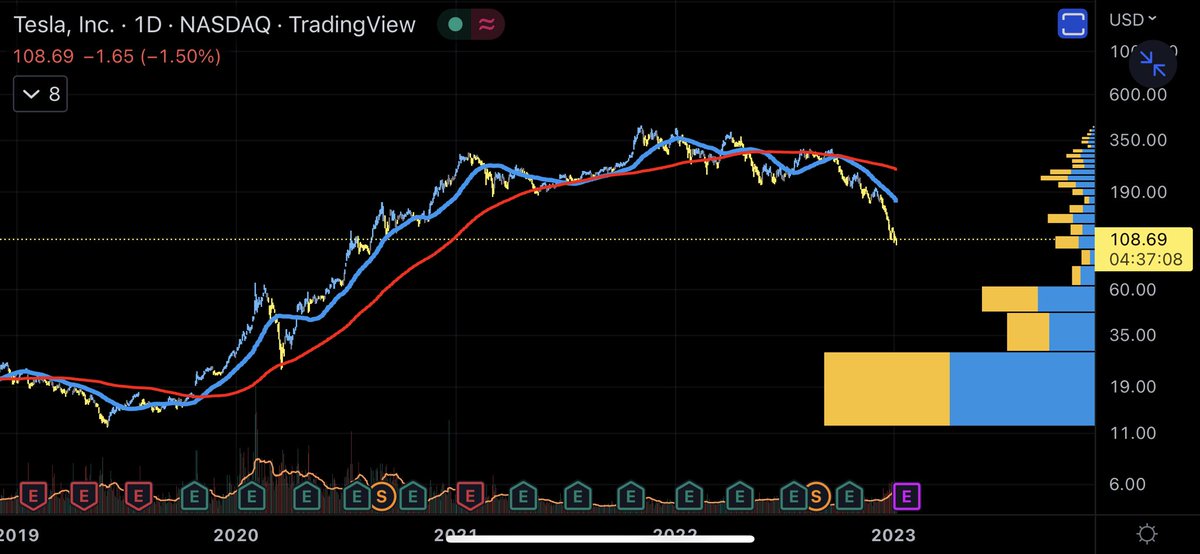Open the USD currency dropdown

pyautogui.click(x=1133, y=18)
